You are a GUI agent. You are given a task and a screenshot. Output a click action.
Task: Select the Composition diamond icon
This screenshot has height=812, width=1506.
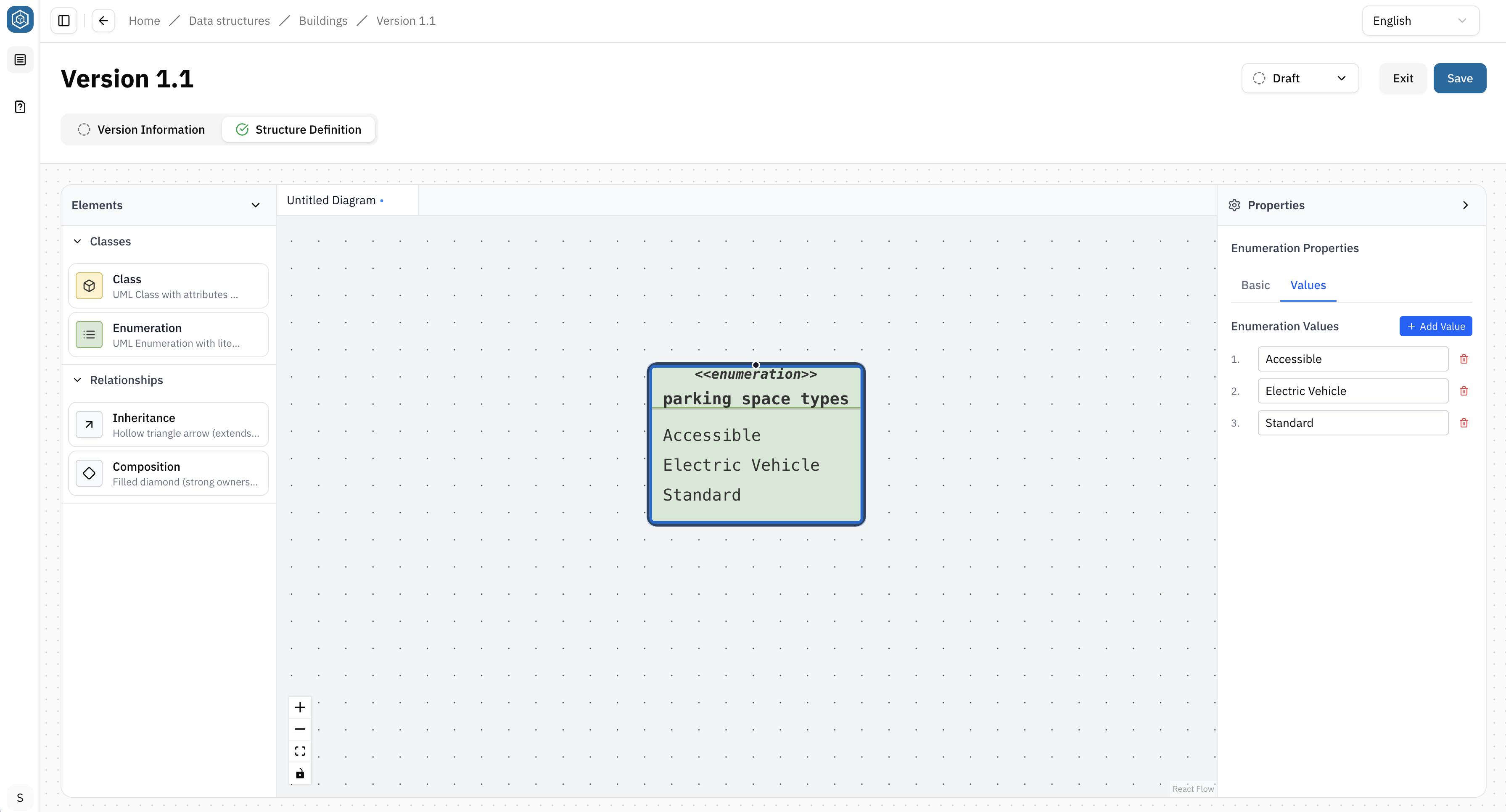pos(89,473)
